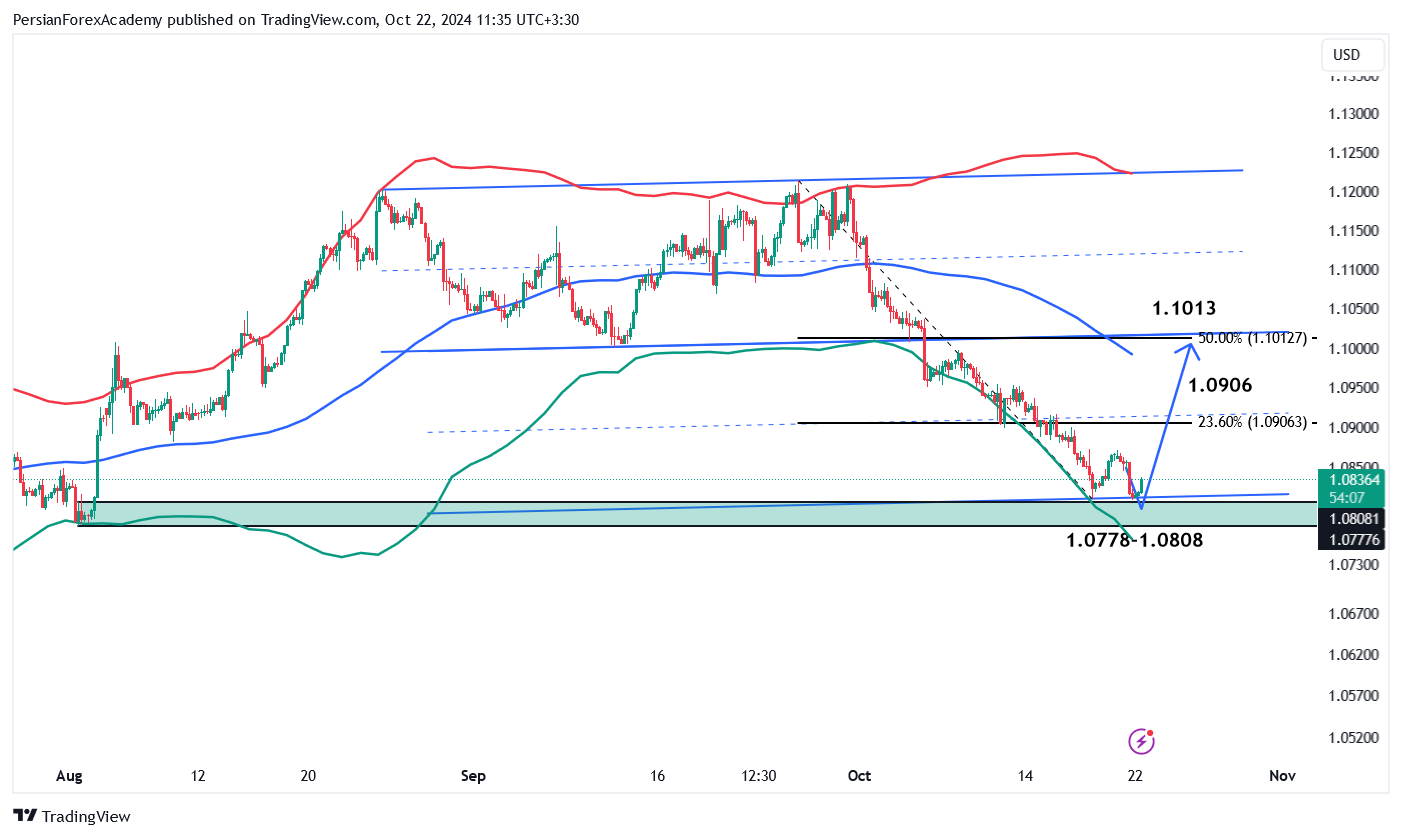
Task: Click 1.11000 on the price scale
Action: point(1355,270)
